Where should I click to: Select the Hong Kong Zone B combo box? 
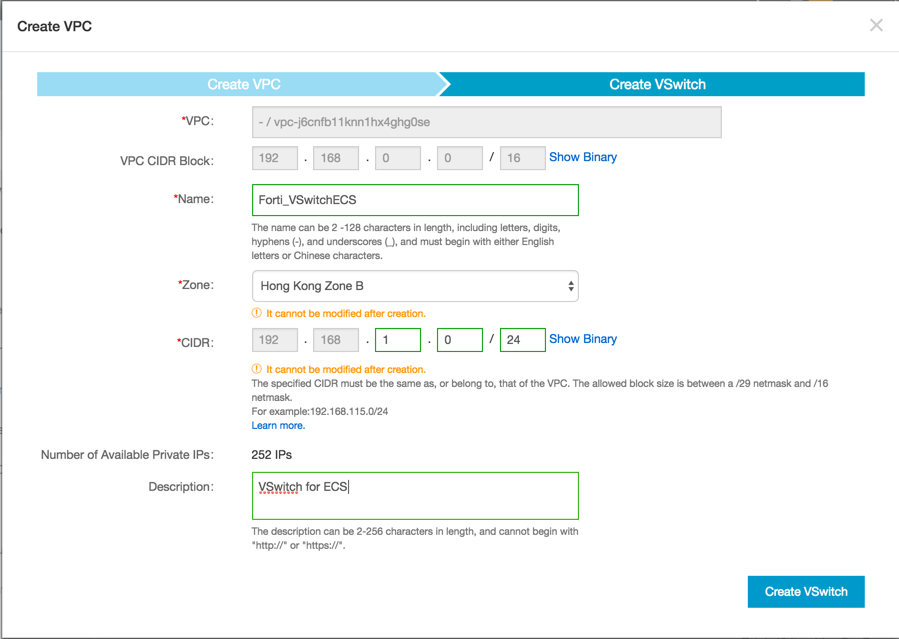(x=415, y=286)
